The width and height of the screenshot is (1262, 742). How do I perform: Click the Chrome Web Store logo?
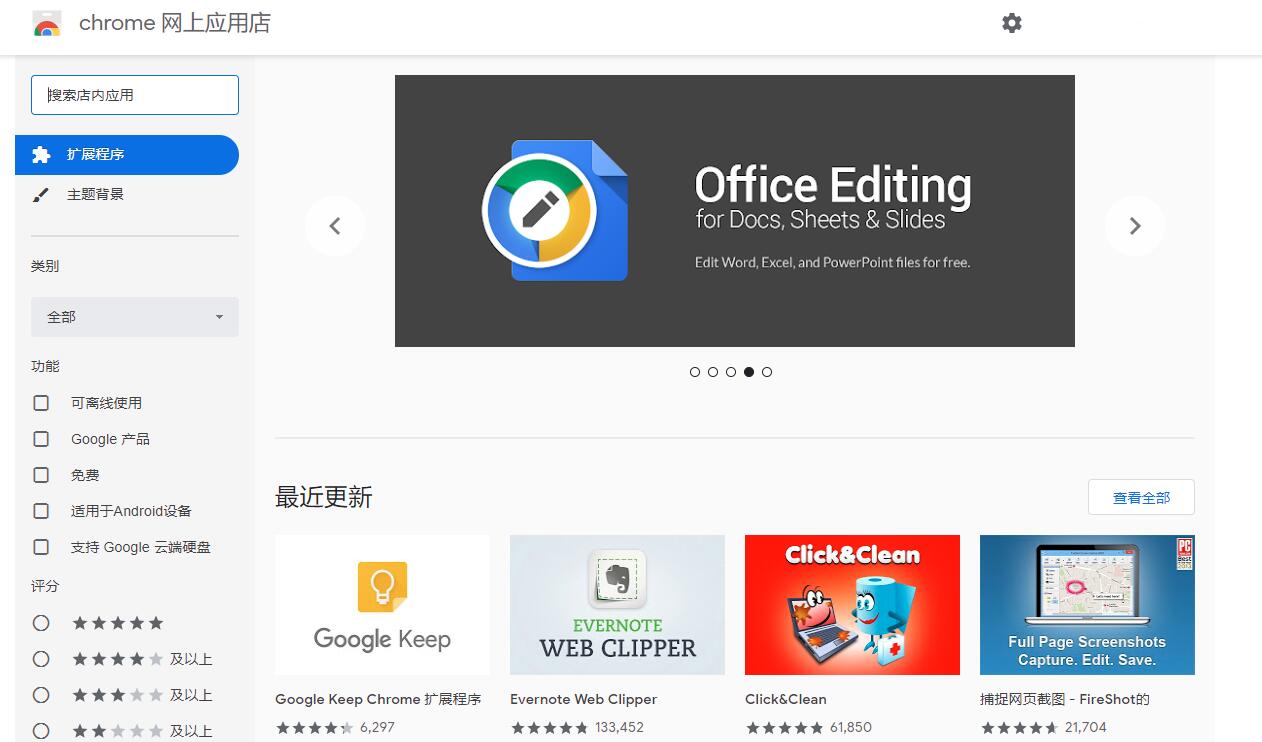47,23
